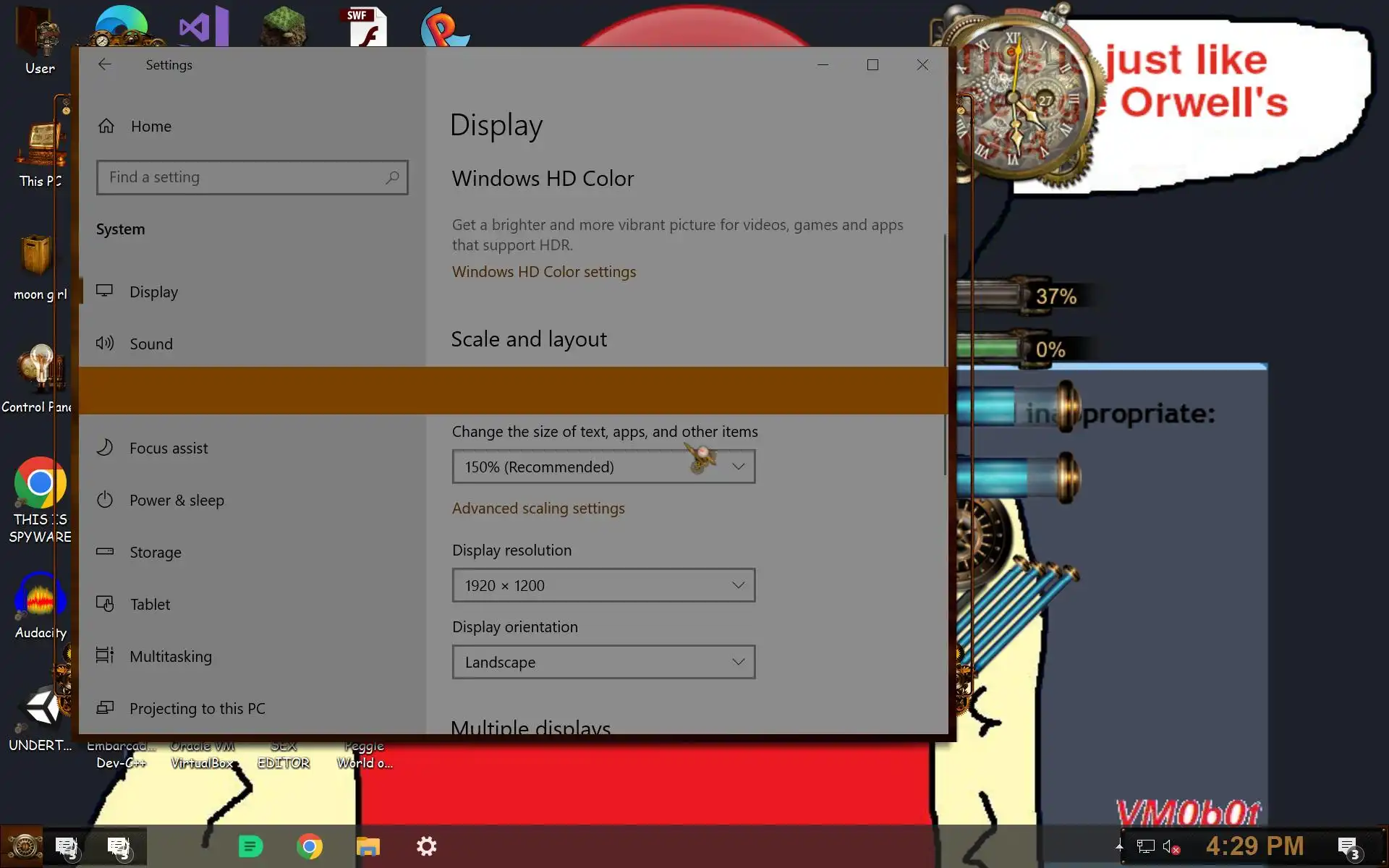
Task: Click the search magnifier in Find a setting
Action: [392, 177]
